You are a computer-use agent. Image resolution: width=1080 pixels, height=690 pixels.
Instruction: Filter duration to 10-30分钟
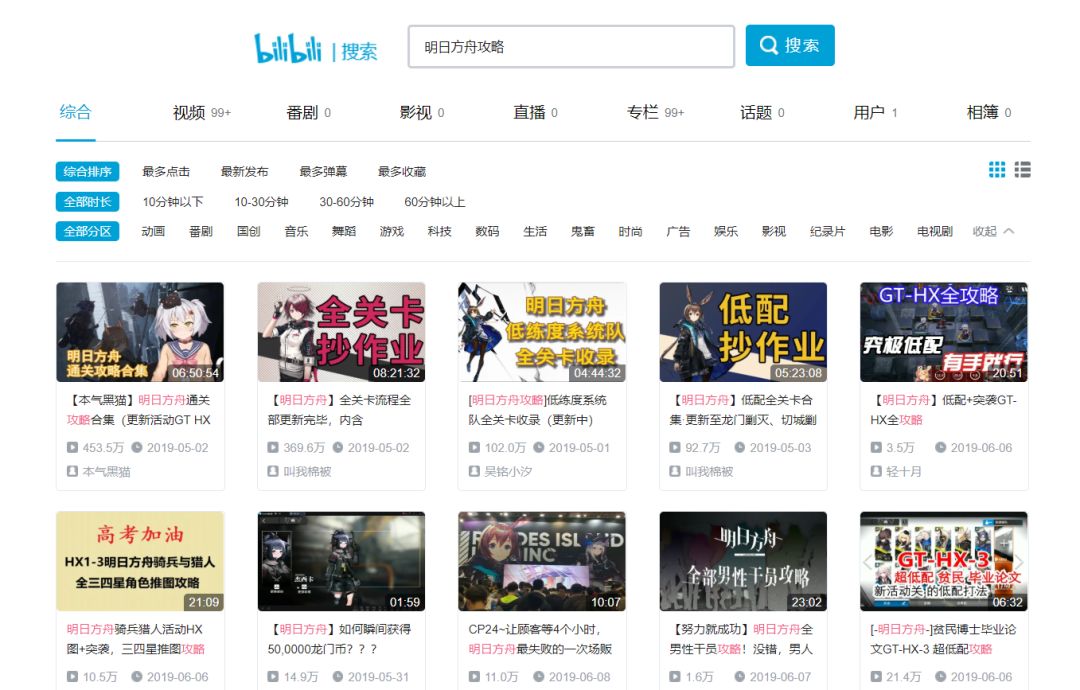pyautogui.click(x=261, y=202)
